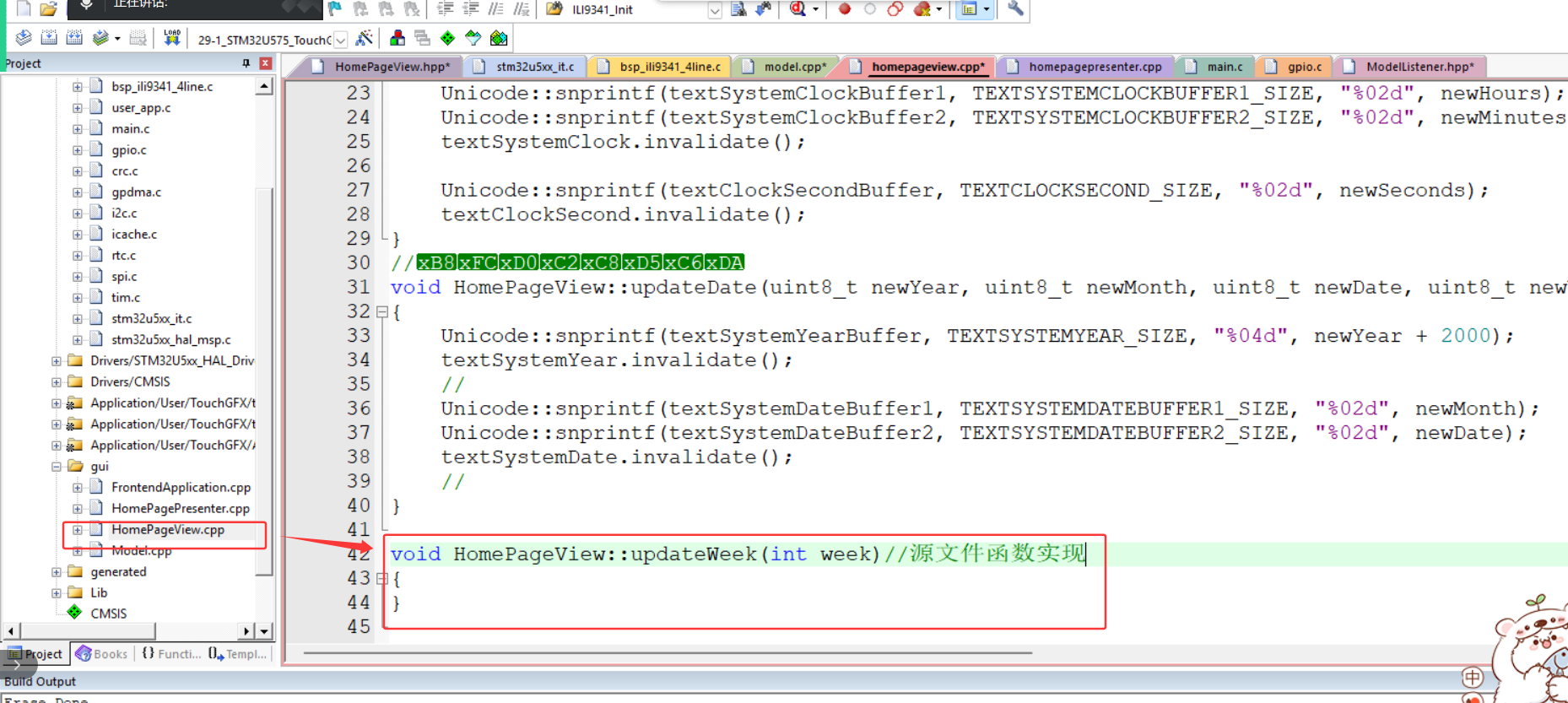The width and height of the screenshot is (1568, 703).
Task: Switch to the stm32u5xx_it.c tab
Action: pyautogui.click(x=525, y=67)
